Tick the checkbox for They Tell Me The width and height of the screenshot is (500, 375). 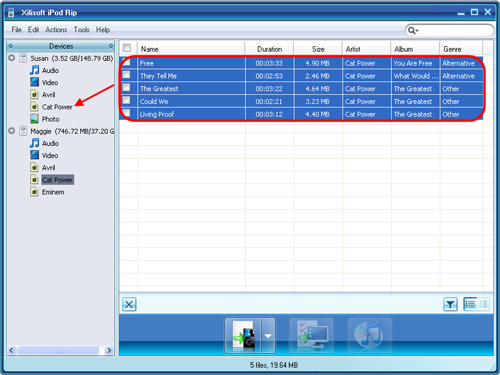pyautogui.click(x=126, y=75)
